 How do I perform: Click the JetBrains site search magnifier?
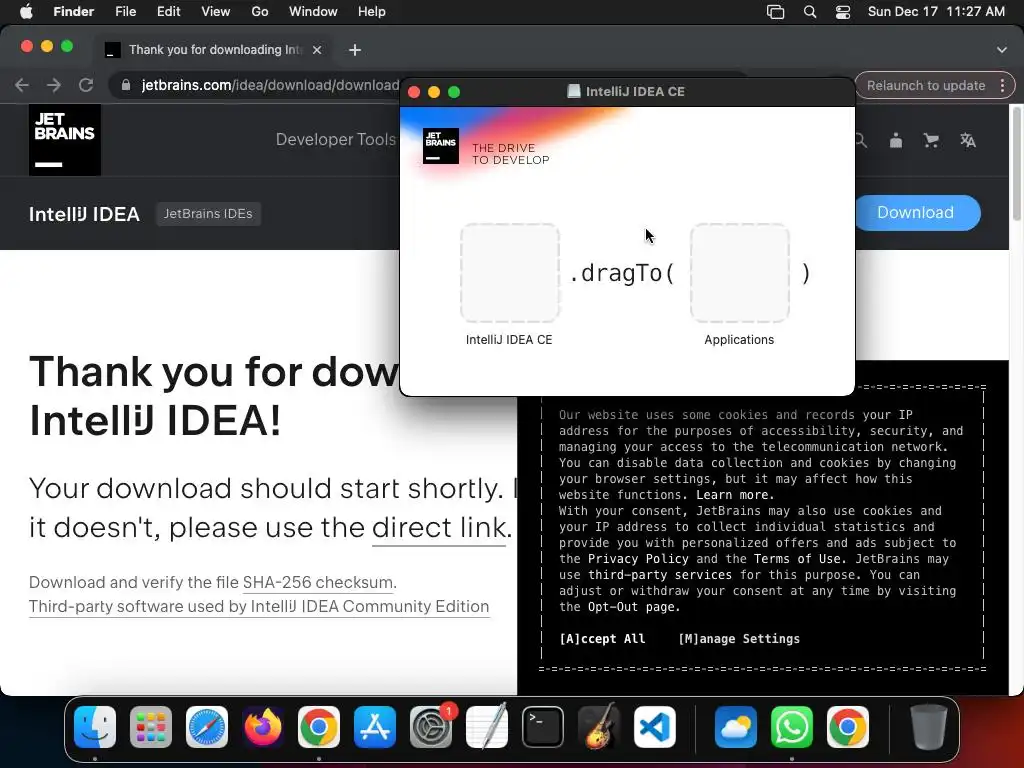[861, 140]
